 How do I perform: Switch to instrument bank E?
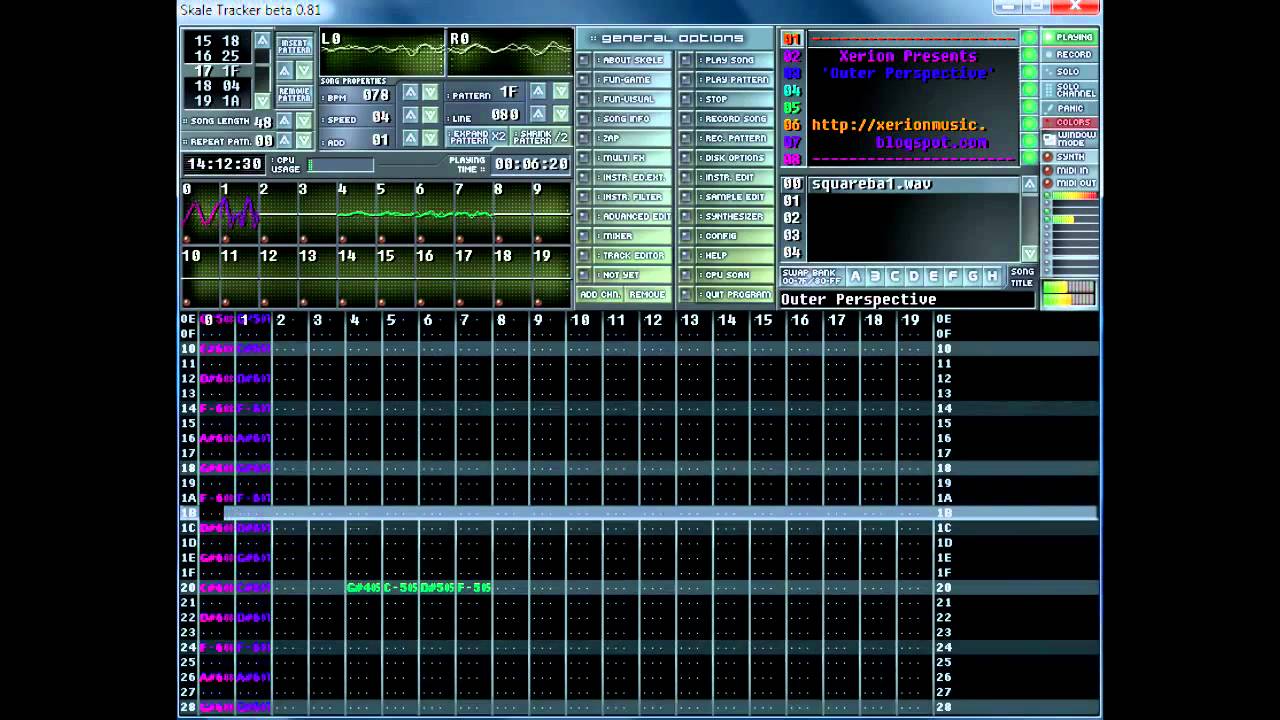pyautogui.click(x=933, y=276)
